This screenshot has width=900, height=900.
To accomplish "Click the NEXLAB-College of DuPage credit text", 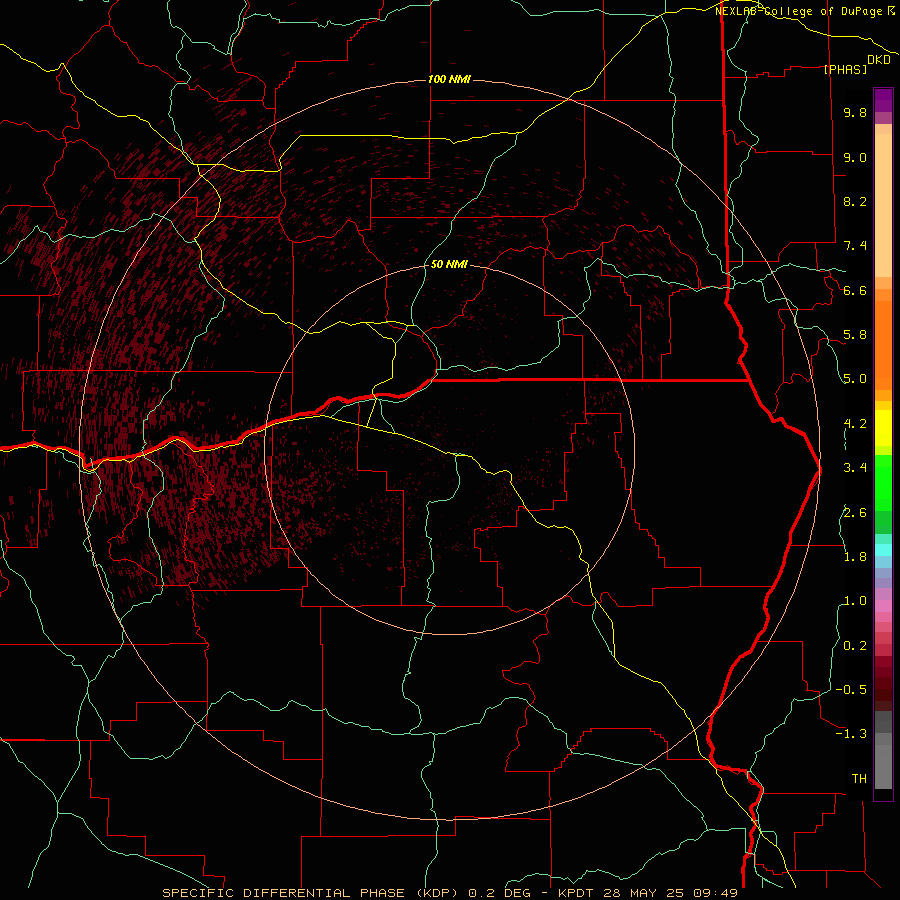I will [798, 11].
